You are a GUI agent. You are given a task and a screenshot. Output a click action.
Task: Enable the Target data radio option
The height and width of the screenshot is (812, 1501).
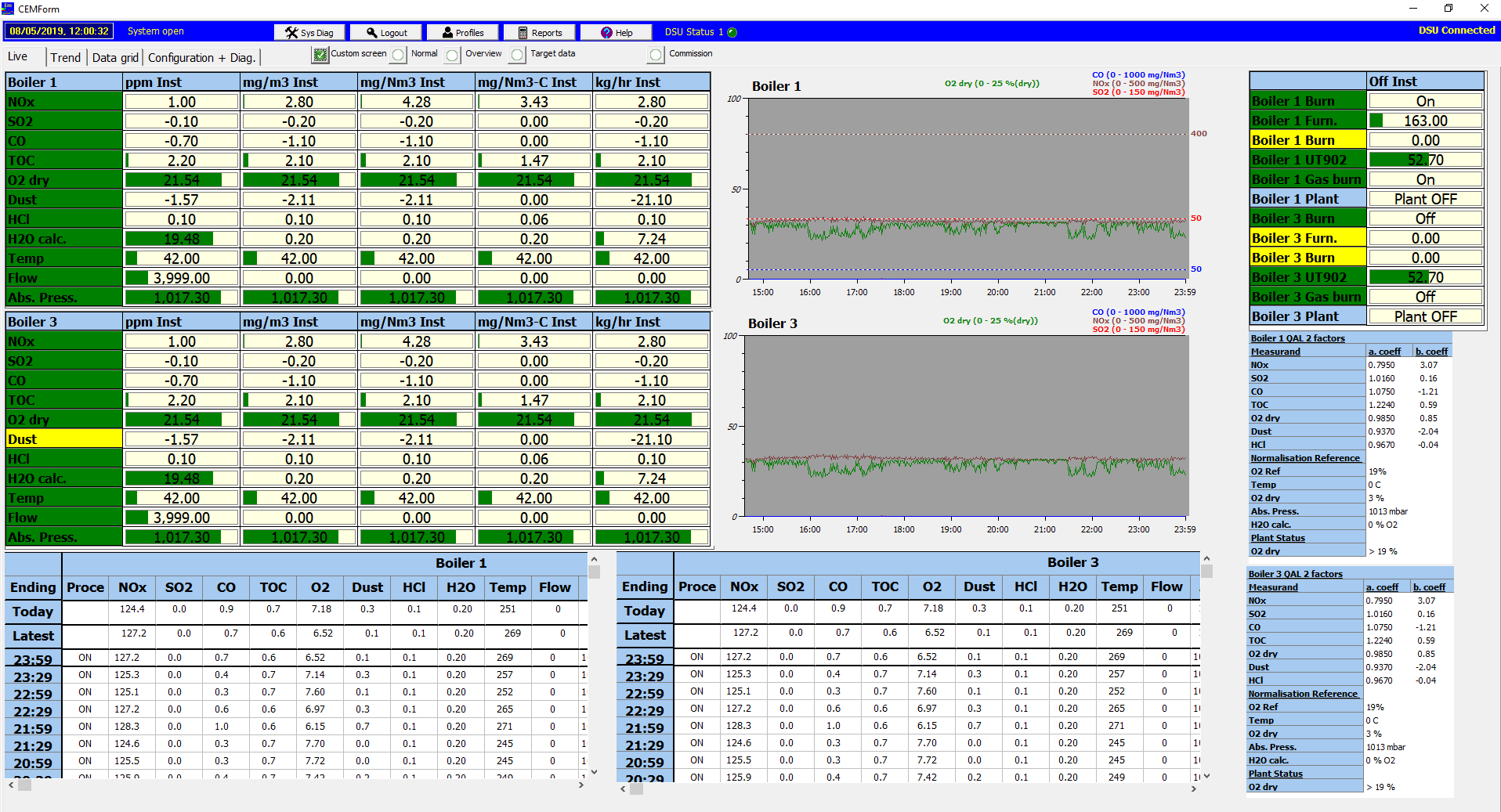(517, 55)
